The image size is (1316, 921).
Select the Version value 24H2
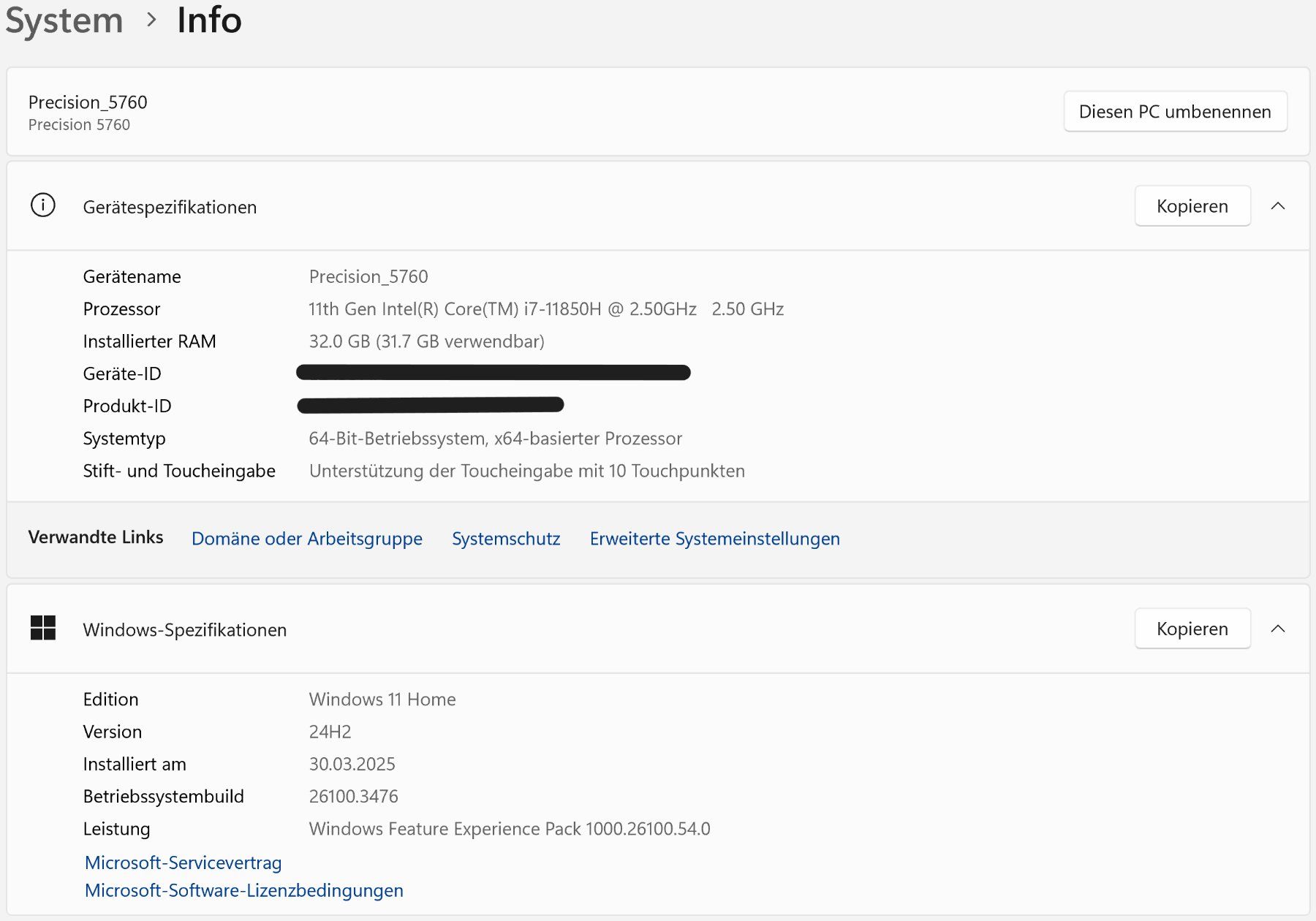[x=330, y=732]
